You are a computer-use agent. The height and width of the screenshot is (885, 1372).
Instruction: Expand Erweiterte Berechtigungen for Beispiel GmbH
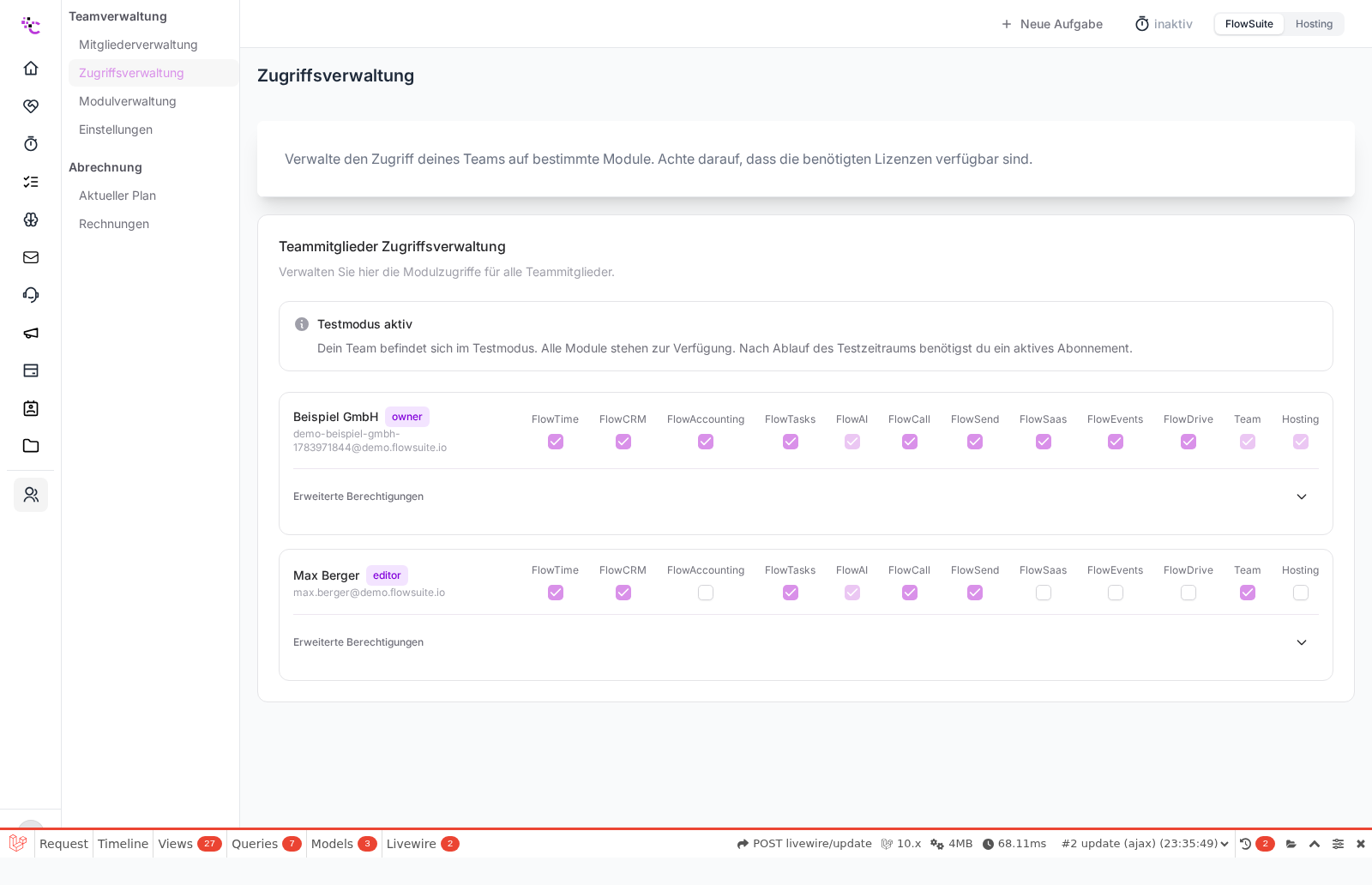click(806, 497)
